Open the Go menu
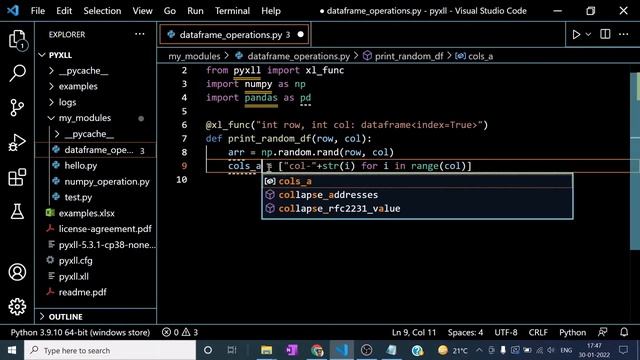 point(170,11)
